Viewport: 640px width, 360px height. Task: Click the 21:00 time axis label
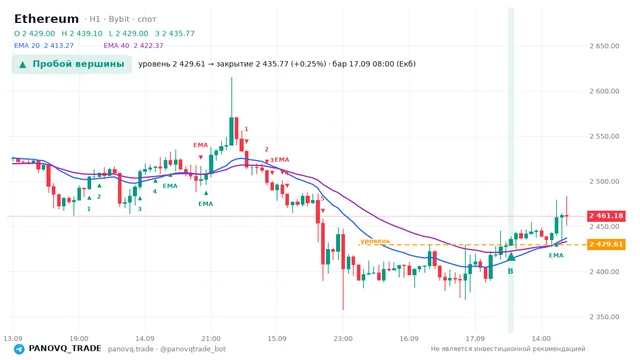[x=211, y=338]
